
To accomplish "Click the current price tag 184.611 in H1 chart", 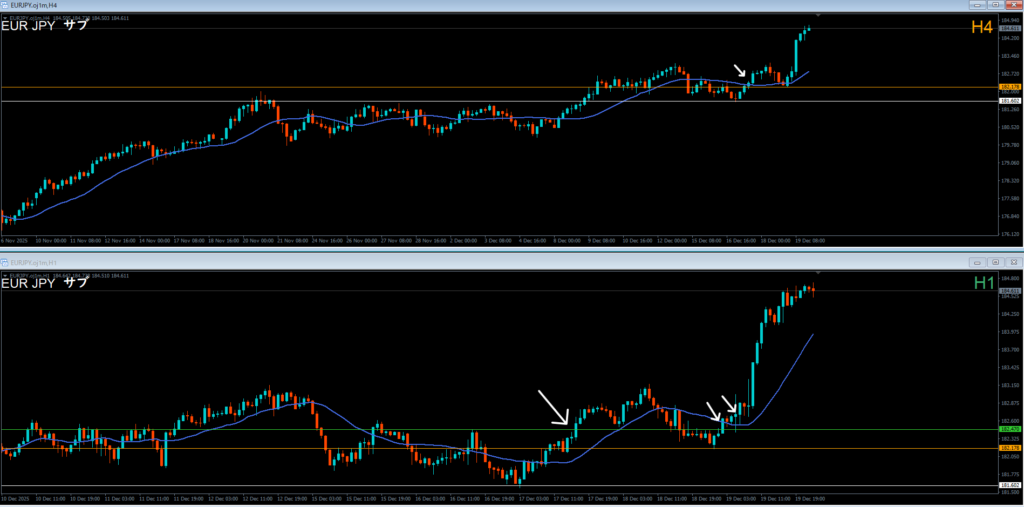I will pos(1010,291).
